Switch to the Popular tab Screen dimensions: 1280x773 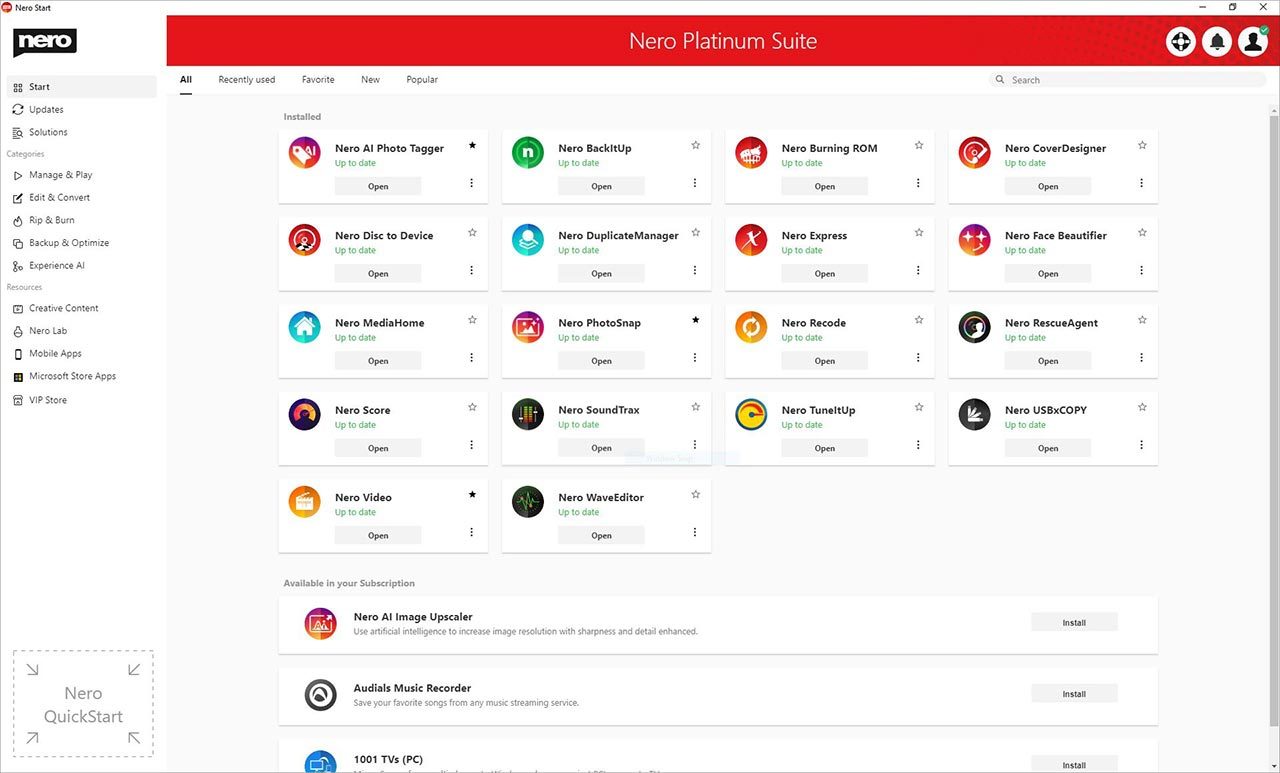point(422,80)
